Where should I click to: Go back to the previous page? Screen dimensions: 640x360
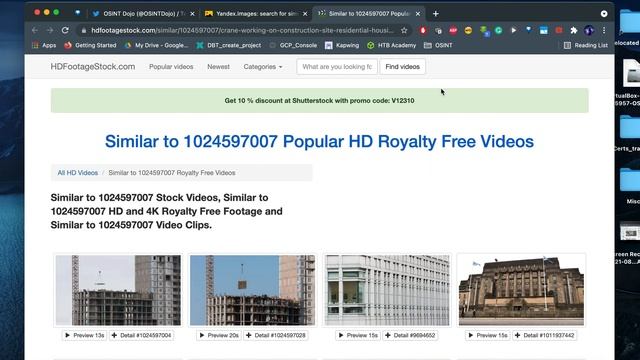[x=35, y=30]
